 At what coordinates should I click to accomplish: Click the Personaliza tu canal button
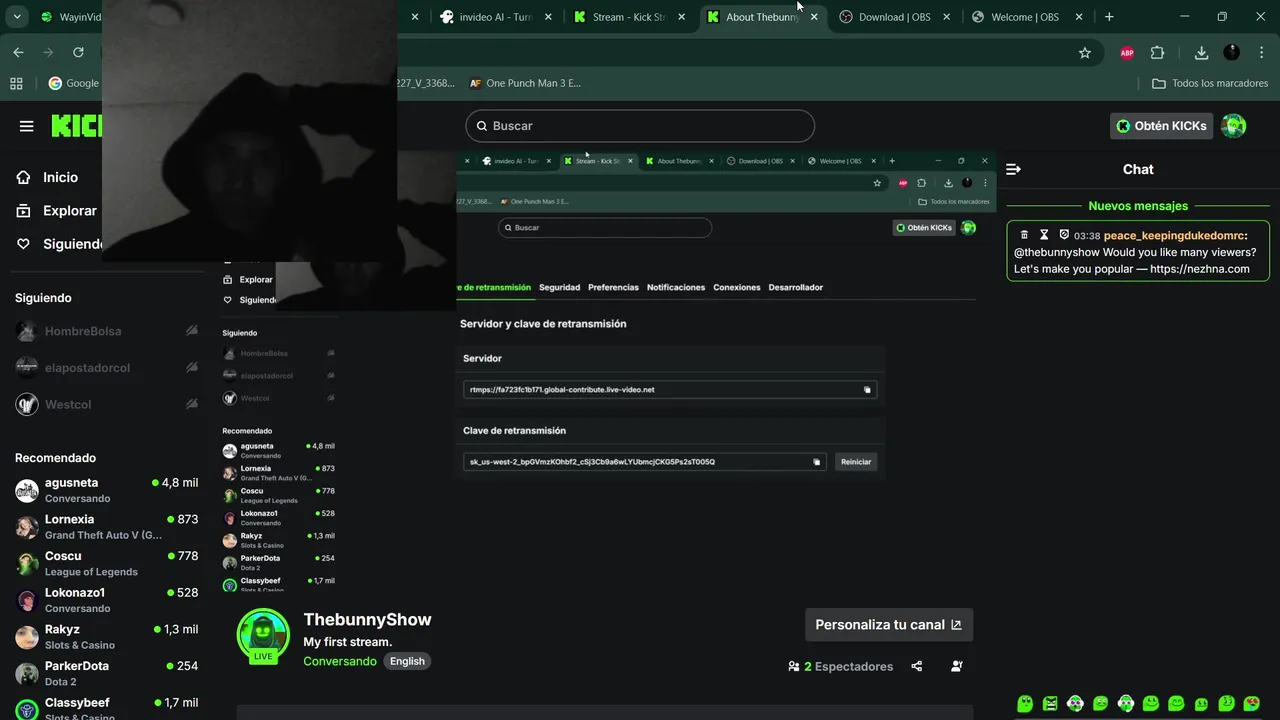click(889, 625)
